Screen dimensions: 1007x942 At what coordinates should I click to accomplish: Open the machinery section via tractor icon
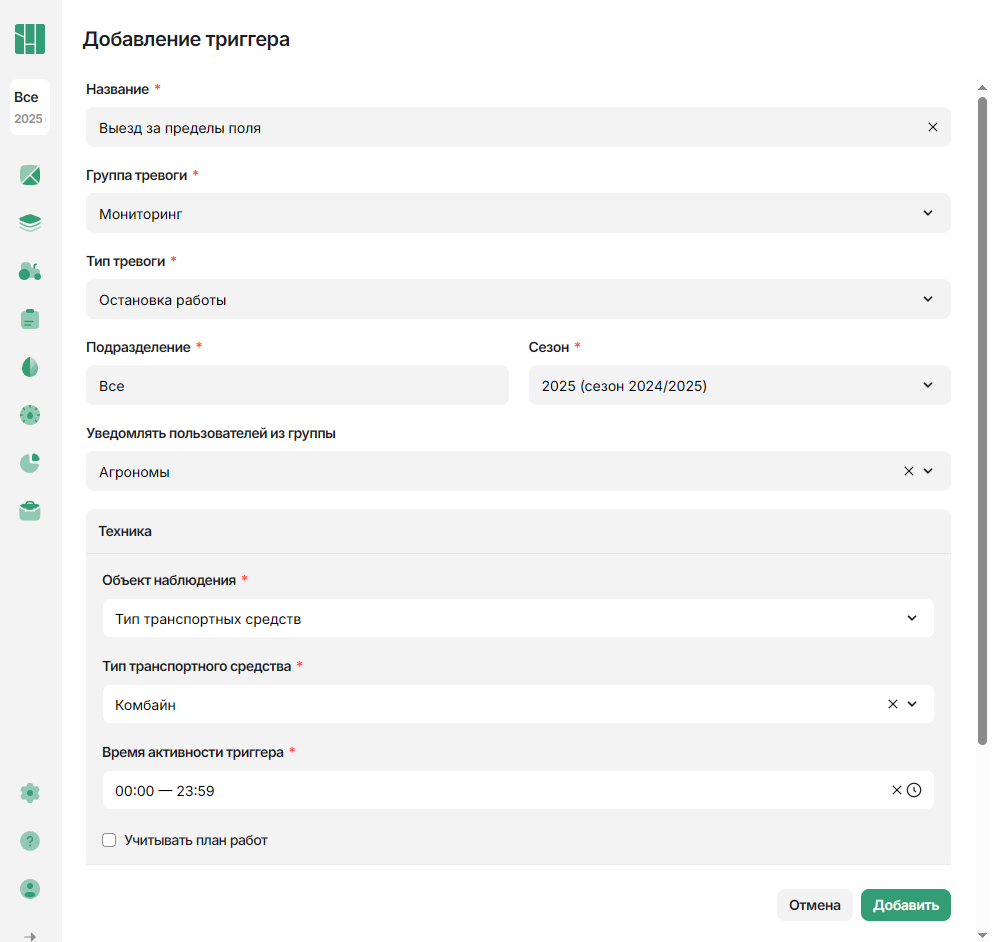click(29, 271)
